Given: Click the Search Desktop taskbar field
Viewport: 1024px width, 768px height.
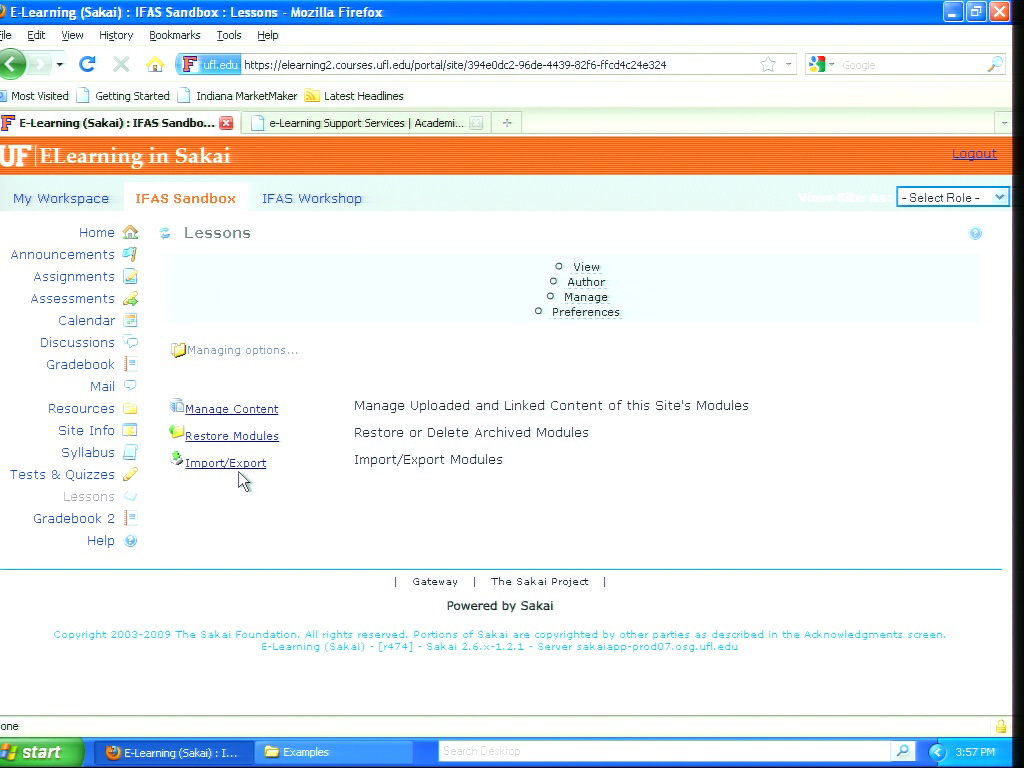Looking at the screenshot, I should tap(664, 751).
